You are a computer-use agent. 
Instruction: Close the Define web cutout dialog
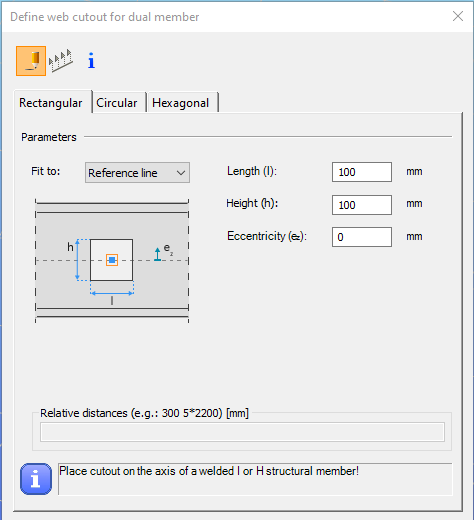pos(458,16)
